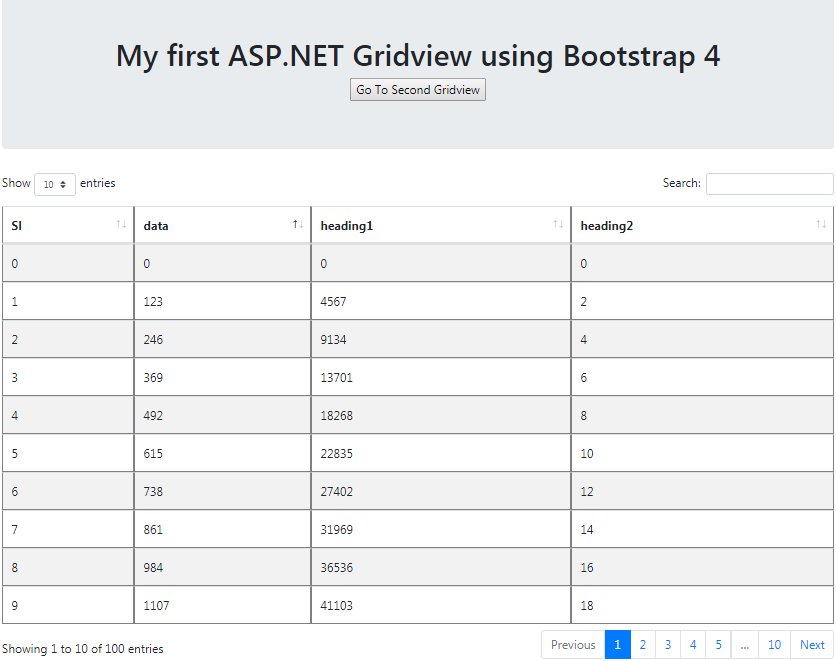Click the 1107 cell
836x661 pixels.
click(x=222, y=605)
